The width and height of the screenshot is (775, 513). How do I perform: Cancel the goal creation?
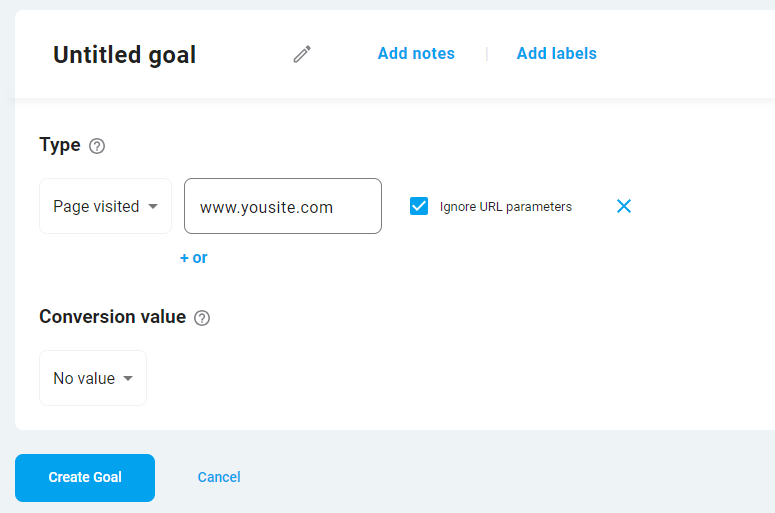coord(219,477)
